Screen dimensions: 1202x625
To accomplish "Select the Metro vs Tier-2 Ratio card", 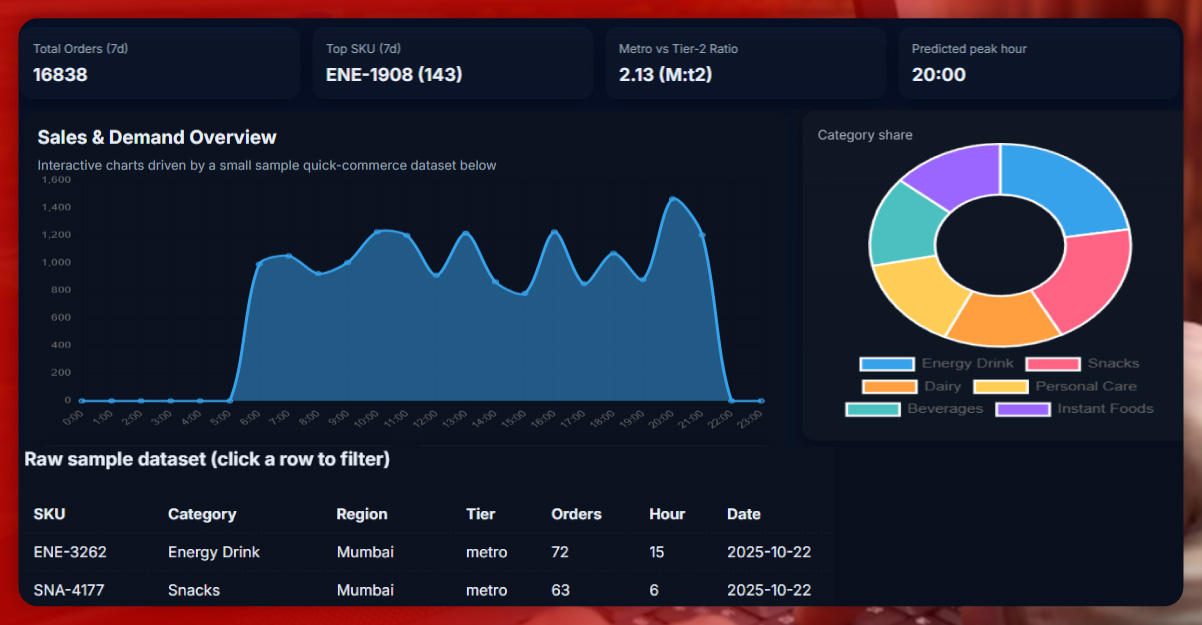I will tap(745, 63).
